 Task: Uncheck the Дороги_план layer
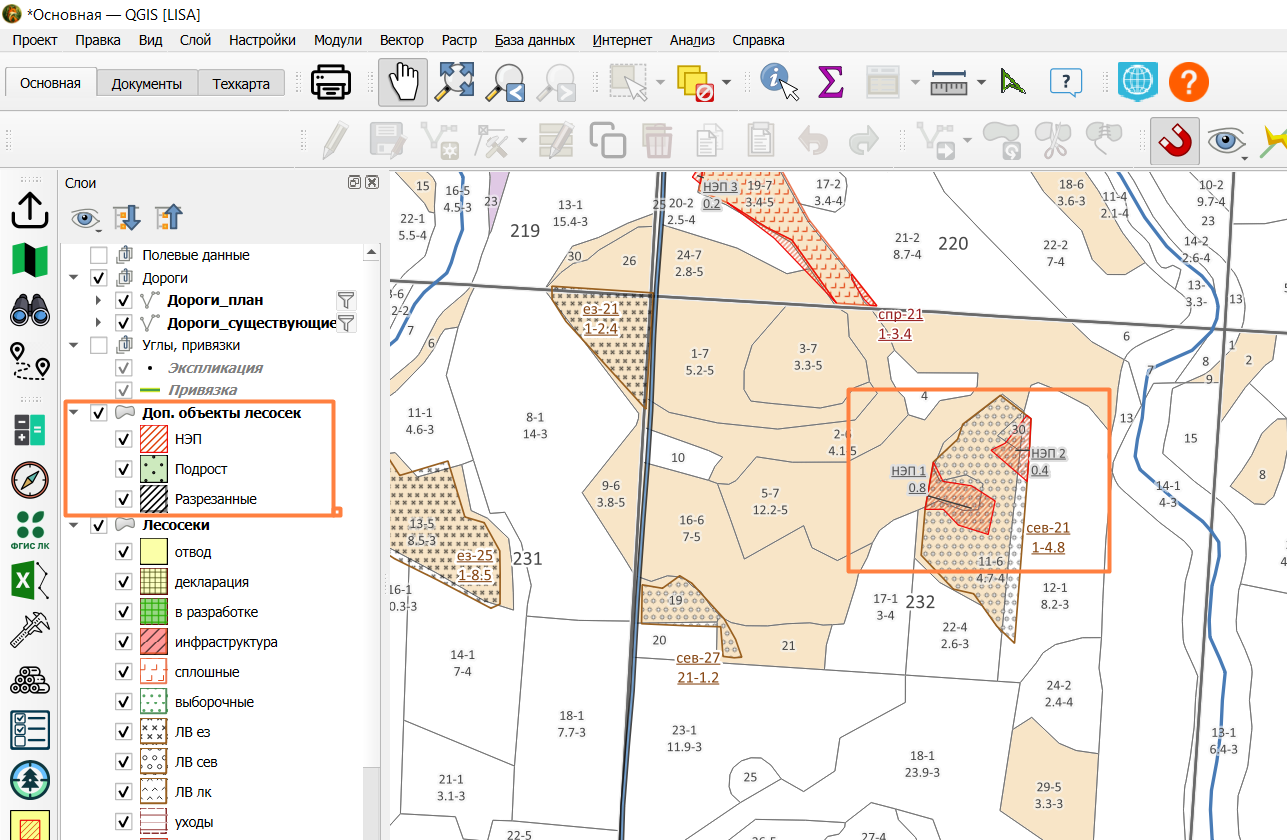click(123, 300)
